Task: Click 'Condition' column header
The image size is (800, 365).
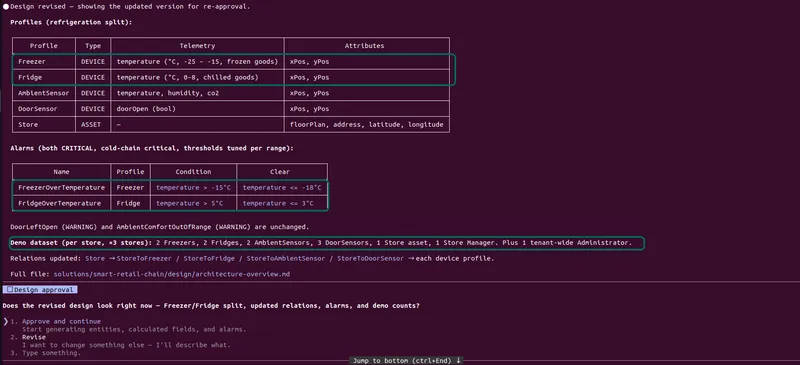Action: click(x=193, y=172)
